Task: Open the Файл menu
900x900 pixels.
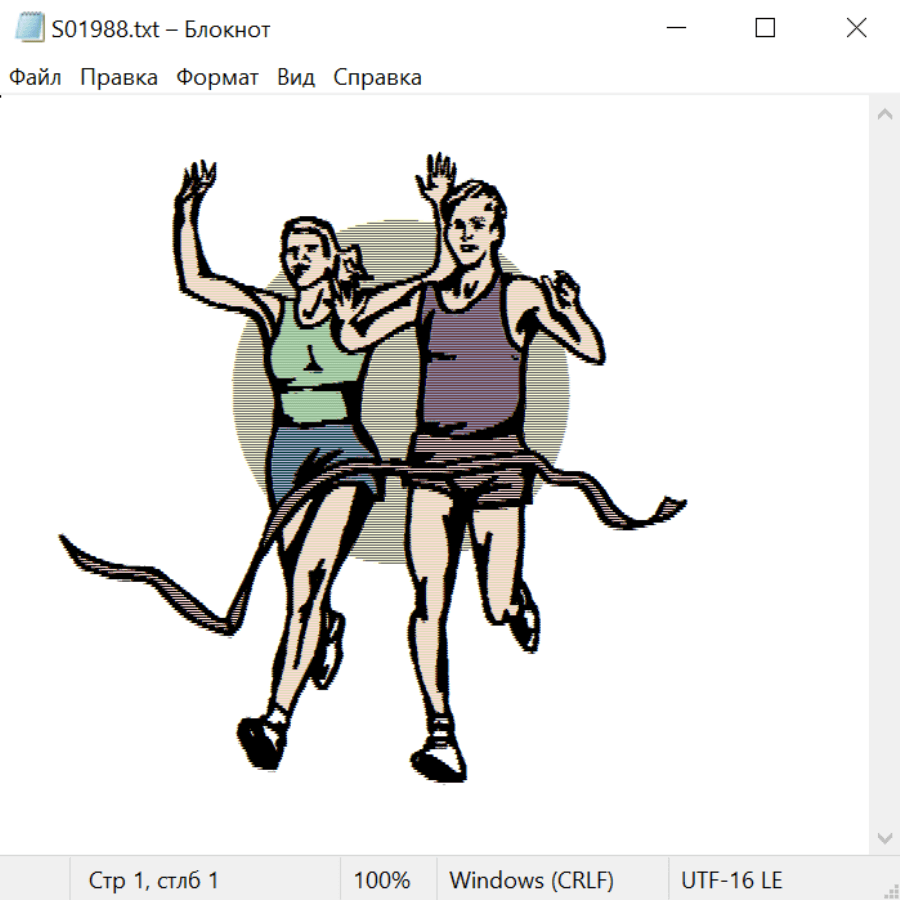Action: [x=35, y=78]
